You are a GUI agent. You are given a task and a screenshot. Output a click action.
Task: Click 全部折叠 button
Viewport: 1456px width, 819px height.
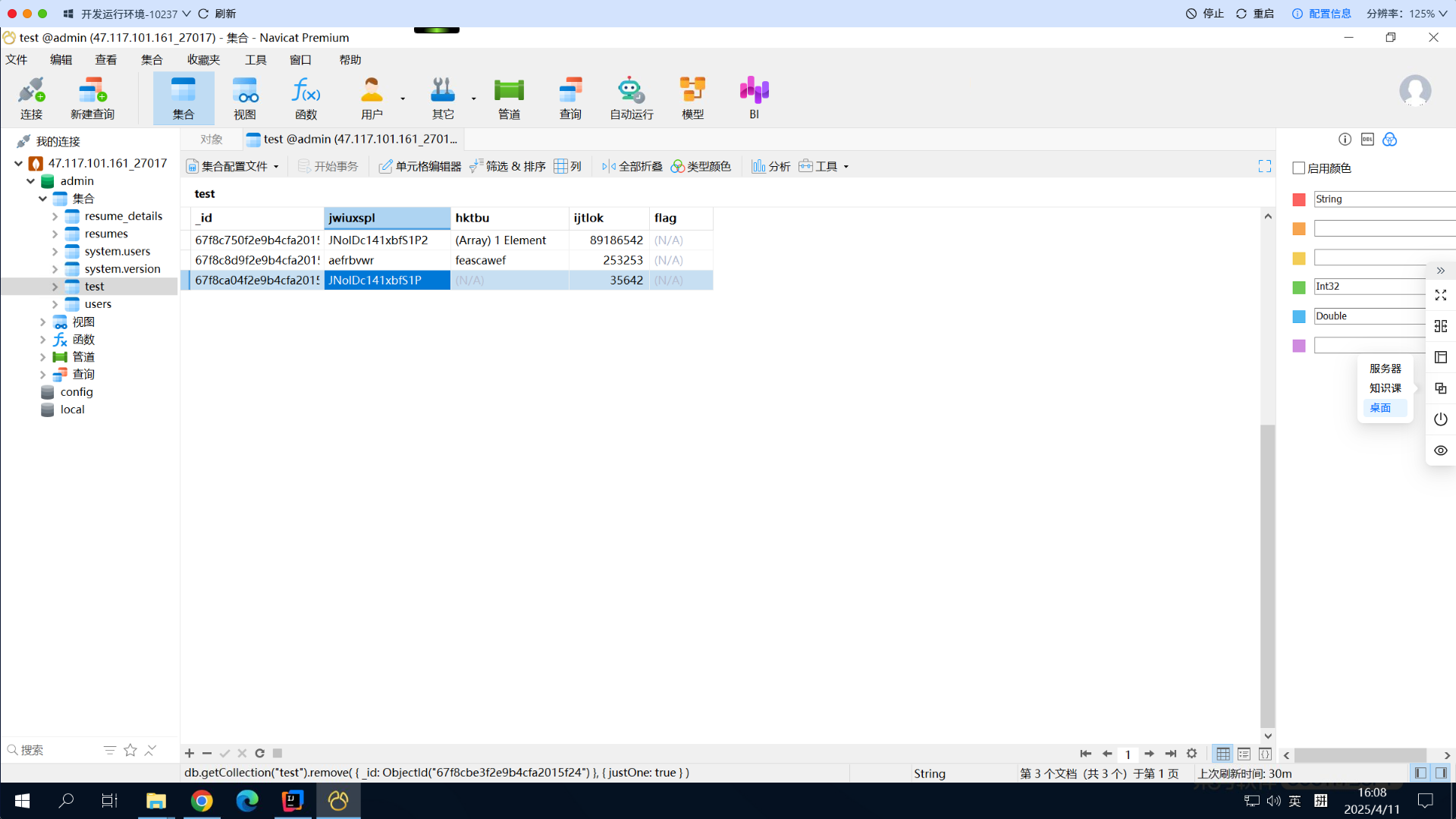pos(632,166)
